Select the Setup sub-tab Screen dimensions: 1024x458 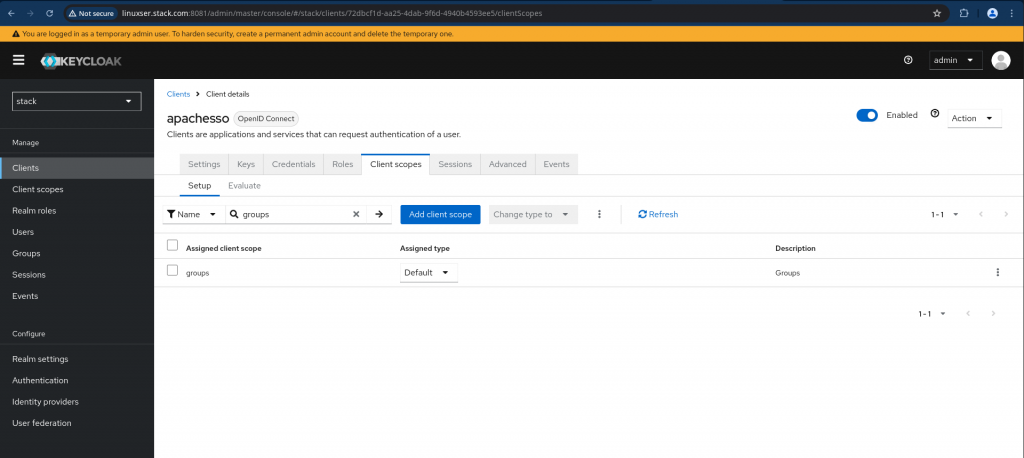(x=199, y=186)
